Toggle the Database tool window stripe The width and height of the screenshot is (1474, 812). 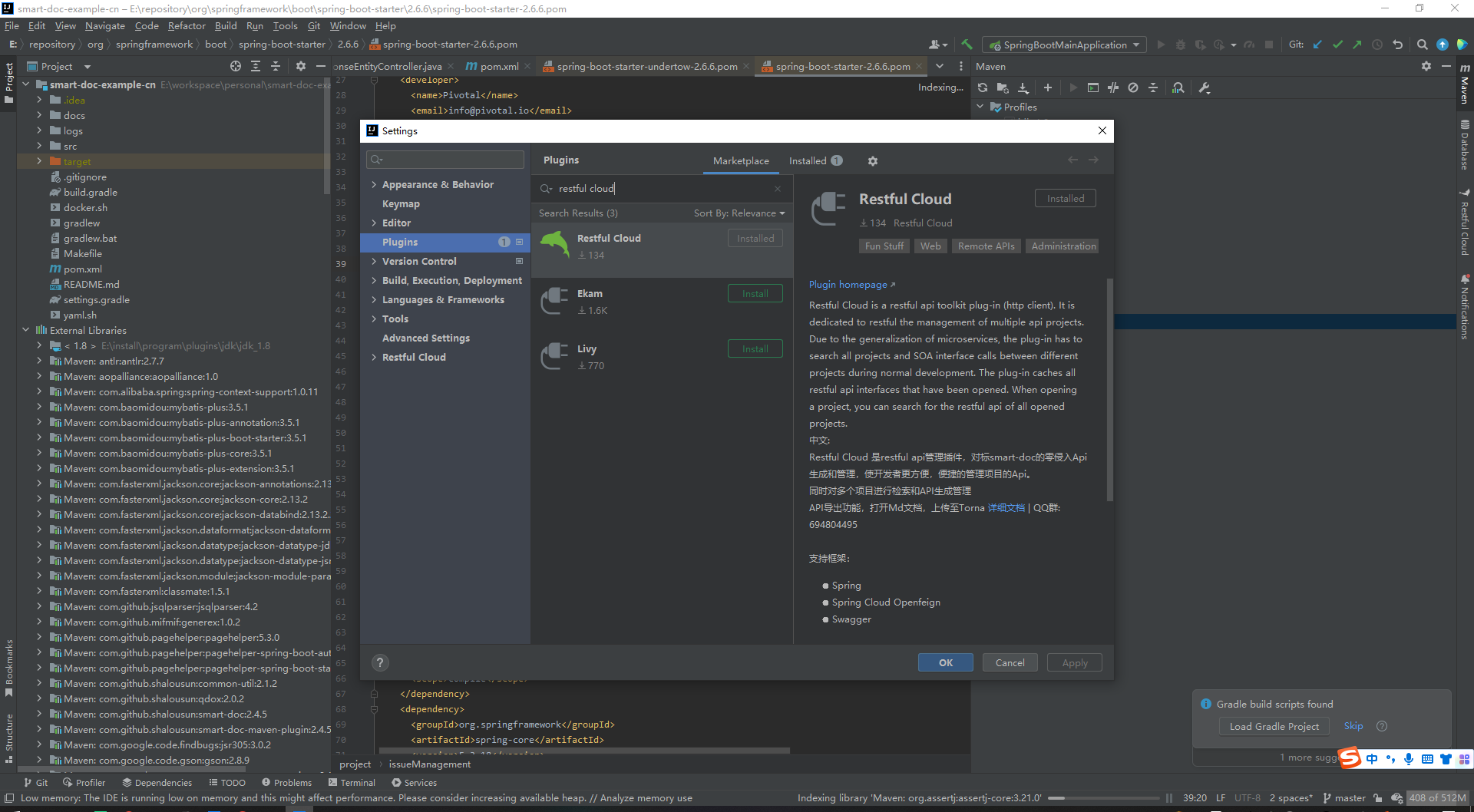pos(1465,144)
